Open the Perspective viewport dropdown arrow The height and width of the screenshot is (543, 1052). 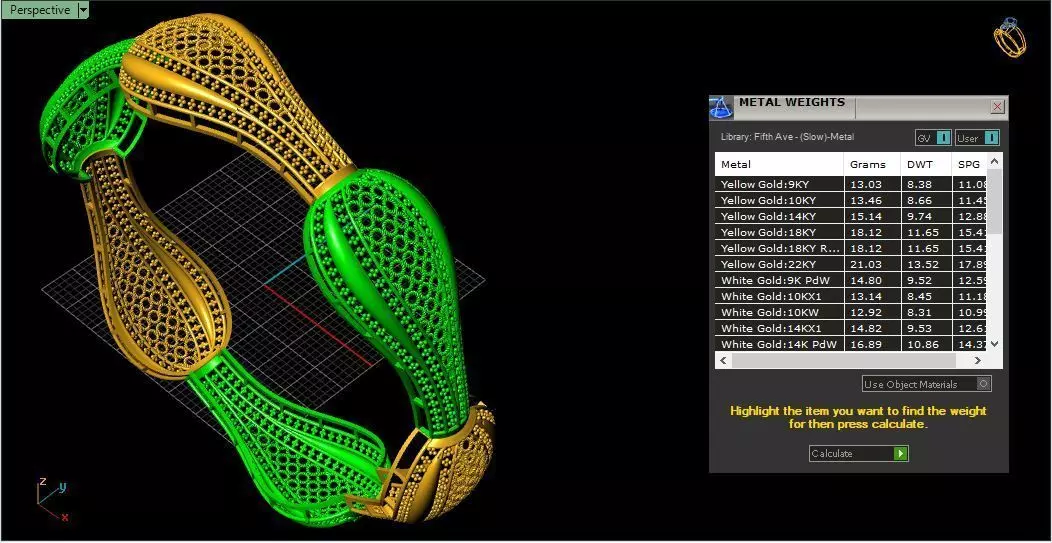point(83,10)
